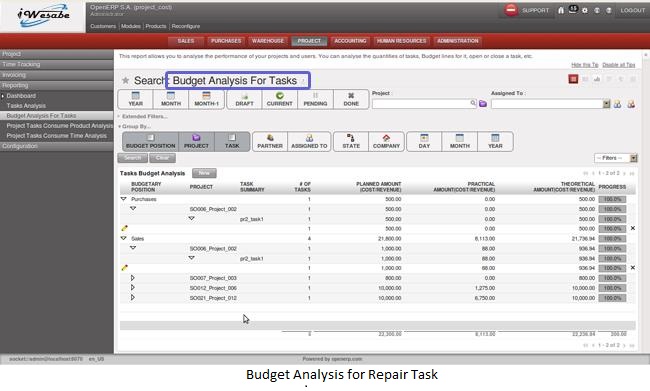Click the home icon in top bar
This screenshot has width=650, height=391.
(560, 10)
